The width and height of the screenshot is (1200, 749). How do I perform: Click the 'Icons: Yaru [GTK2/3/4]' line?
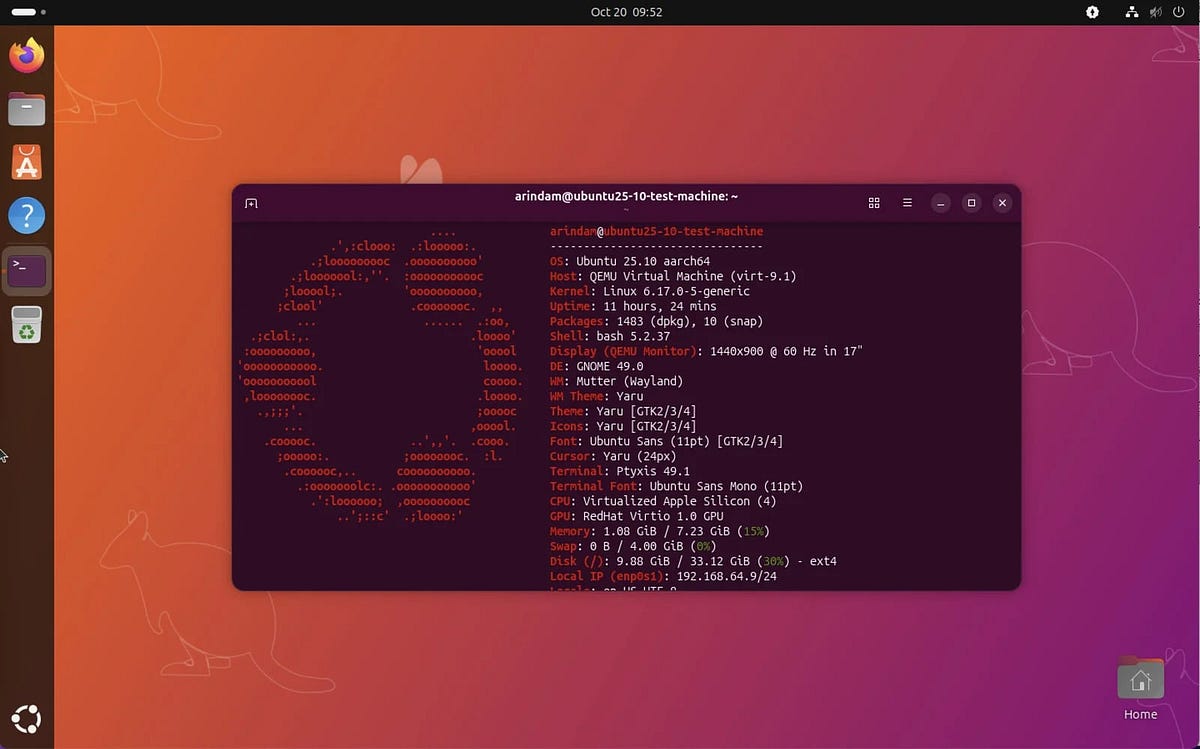623,426
